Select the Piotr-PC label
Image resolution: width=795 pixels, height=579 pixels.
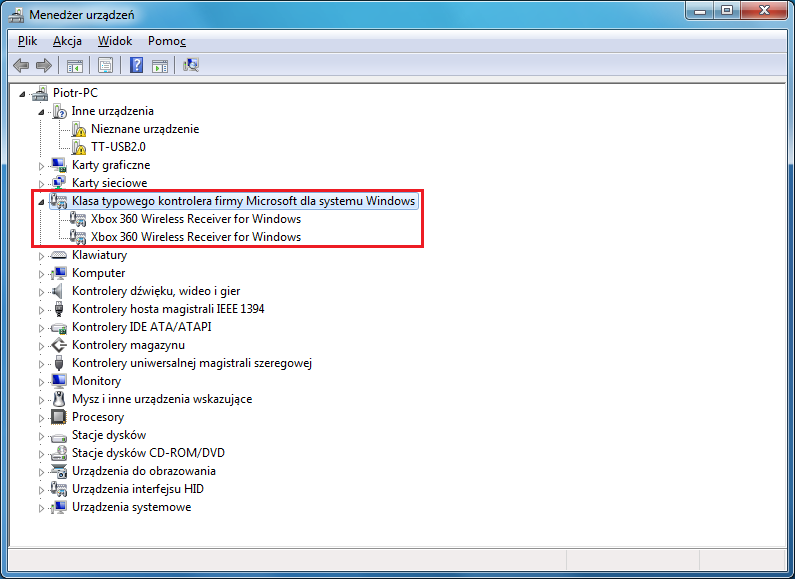(x=75, y=93)
